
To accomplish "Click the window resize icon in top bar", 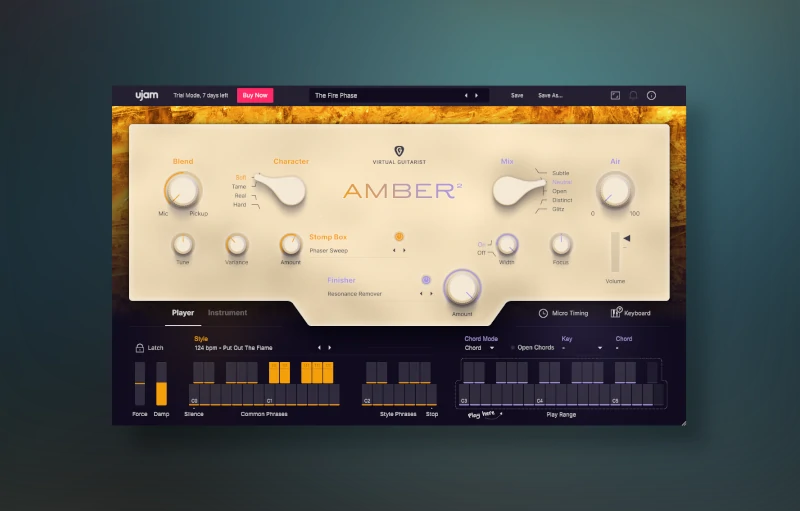I will 615,95.
